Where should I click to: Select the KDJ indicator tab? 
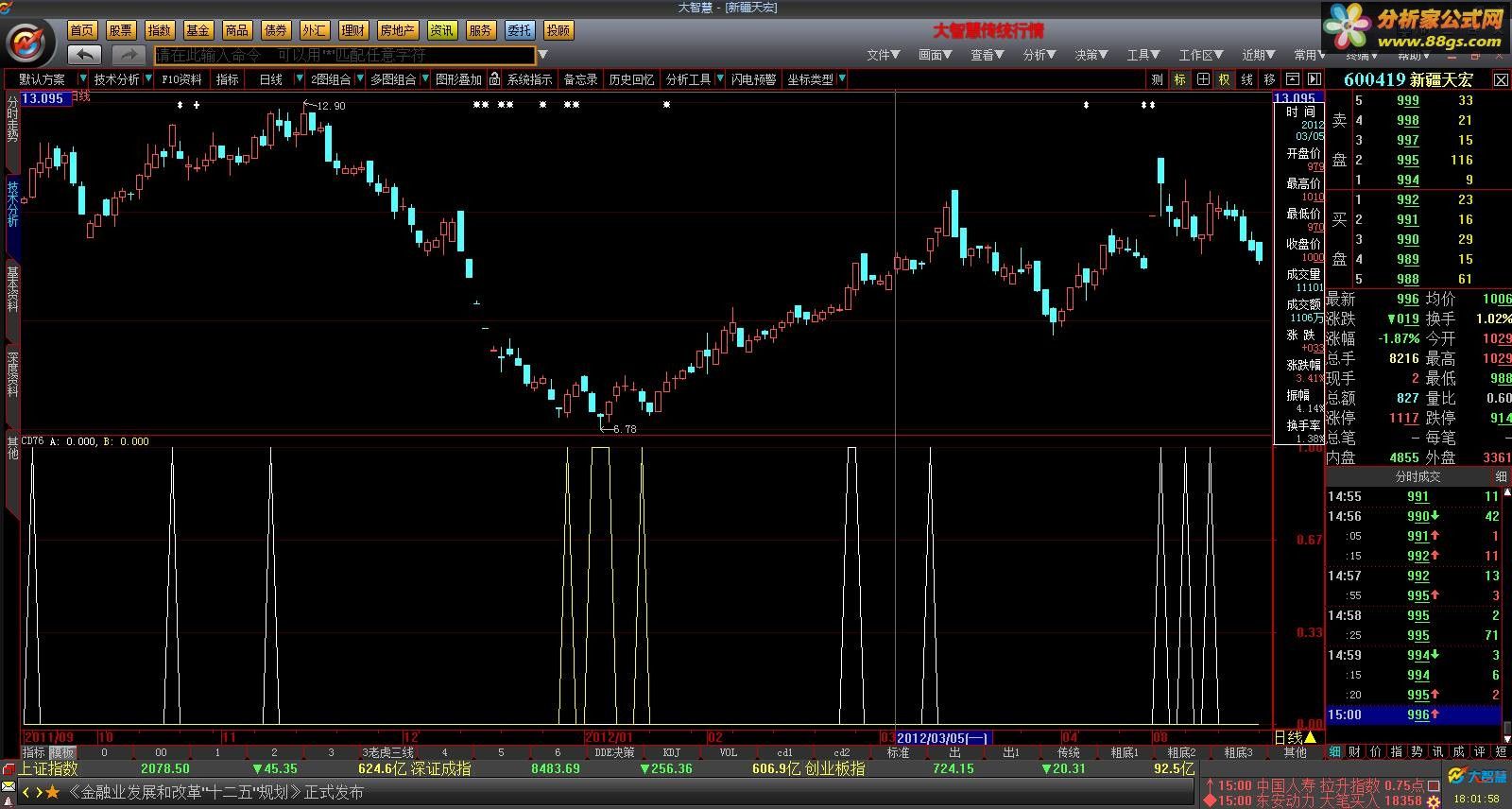point(672,752)
